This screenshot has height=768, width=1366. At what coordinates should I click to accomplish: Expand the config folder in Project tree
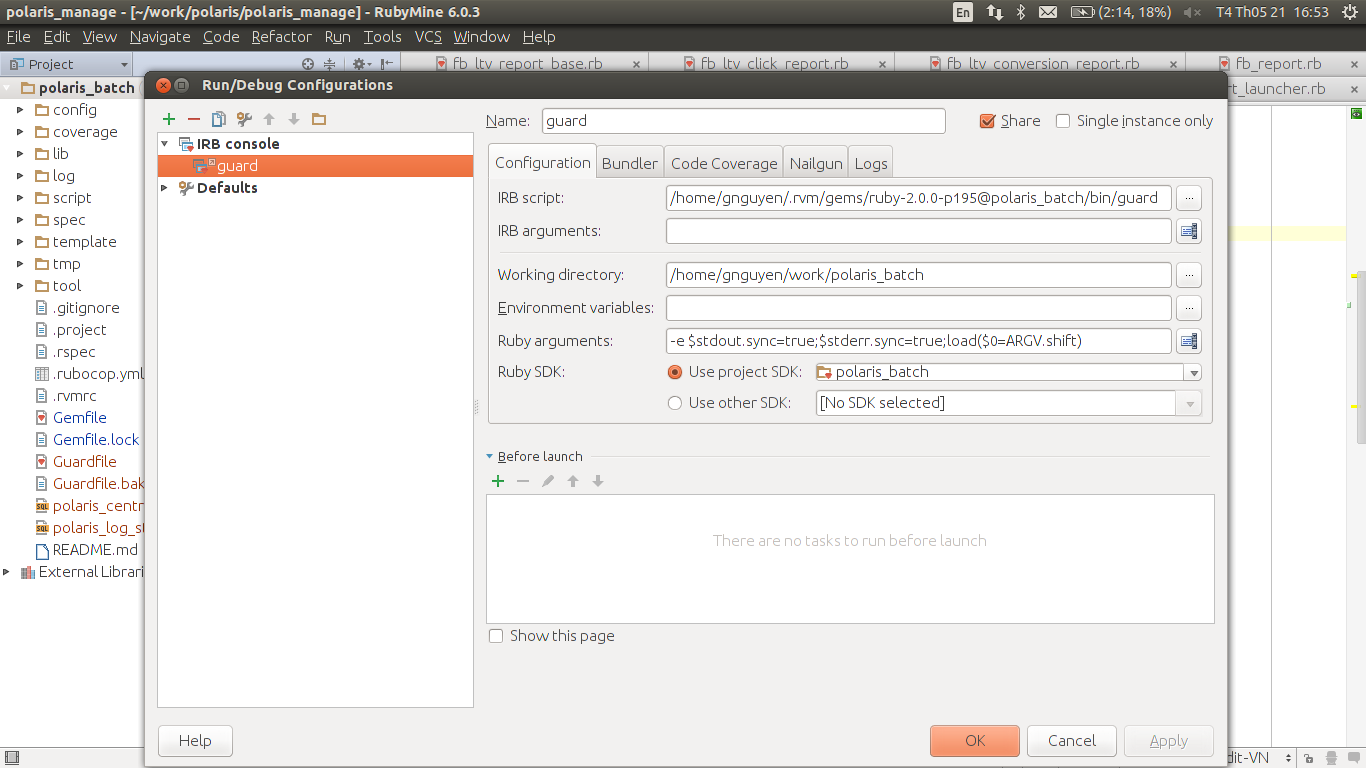20,110
